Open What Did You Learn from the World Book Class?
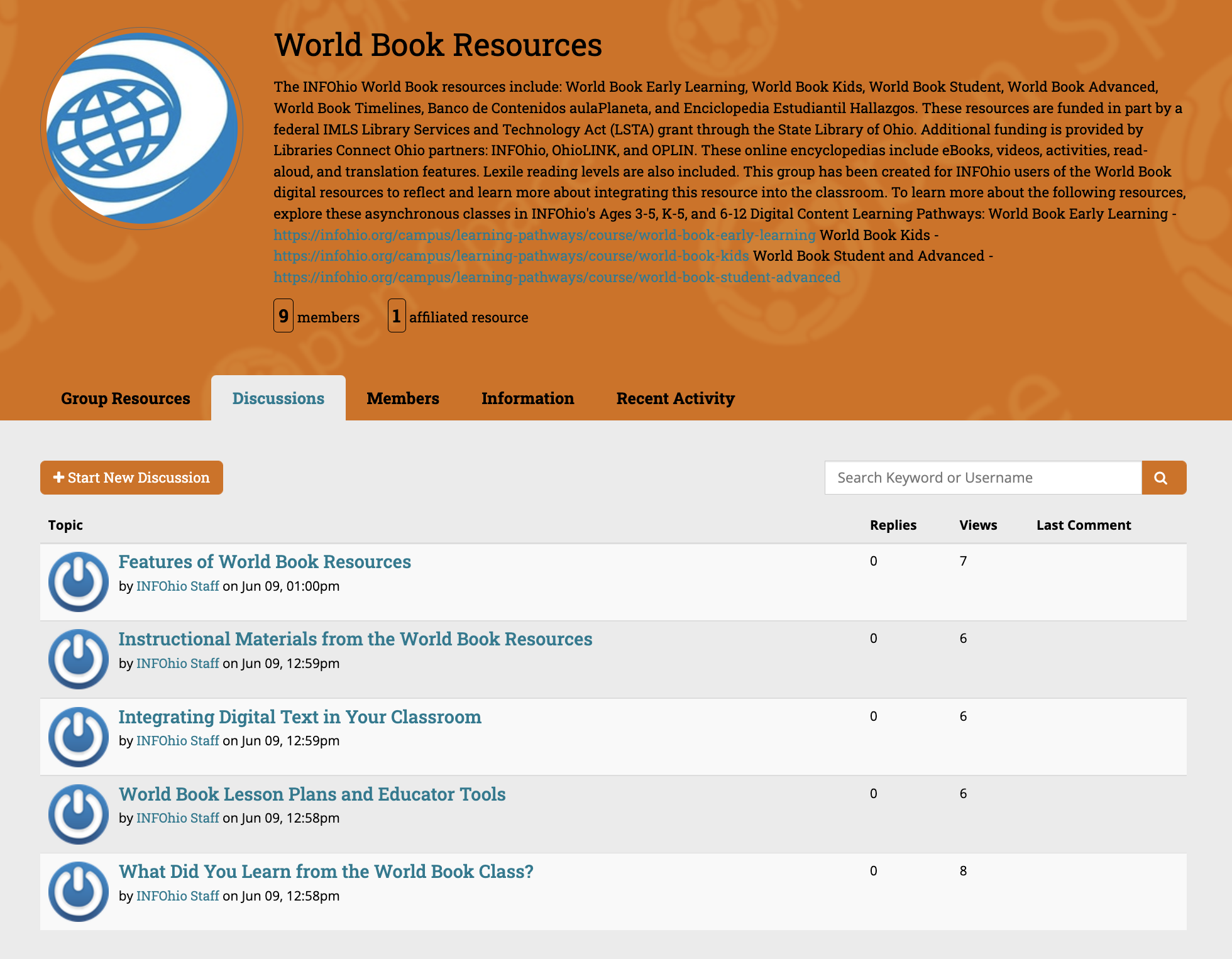Image resolution: width=1232 pixels, height=959 pixels. point(326,872)
